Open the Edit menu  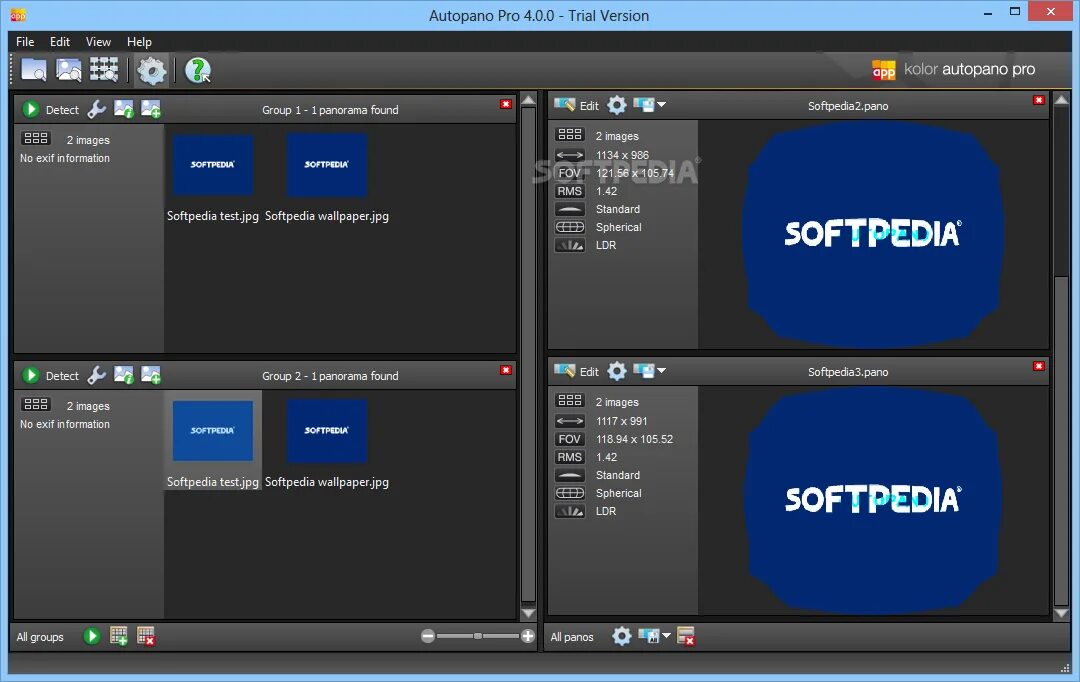[60, 41]
